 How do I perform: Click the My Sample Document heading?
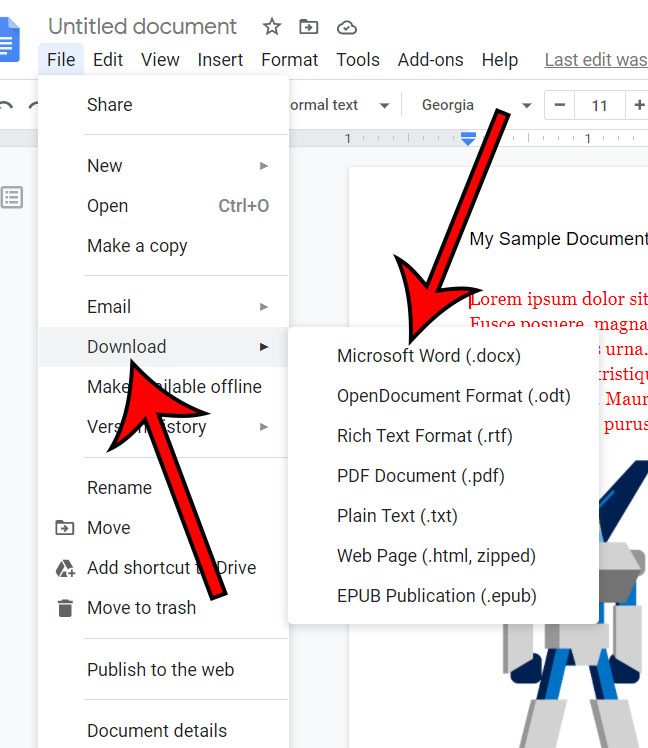point(558,239)
